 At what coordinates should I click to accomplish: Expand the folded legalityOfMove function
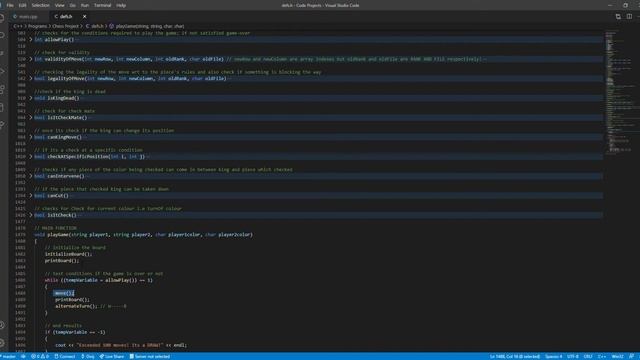pyautogui.click(x=31, y=78)
